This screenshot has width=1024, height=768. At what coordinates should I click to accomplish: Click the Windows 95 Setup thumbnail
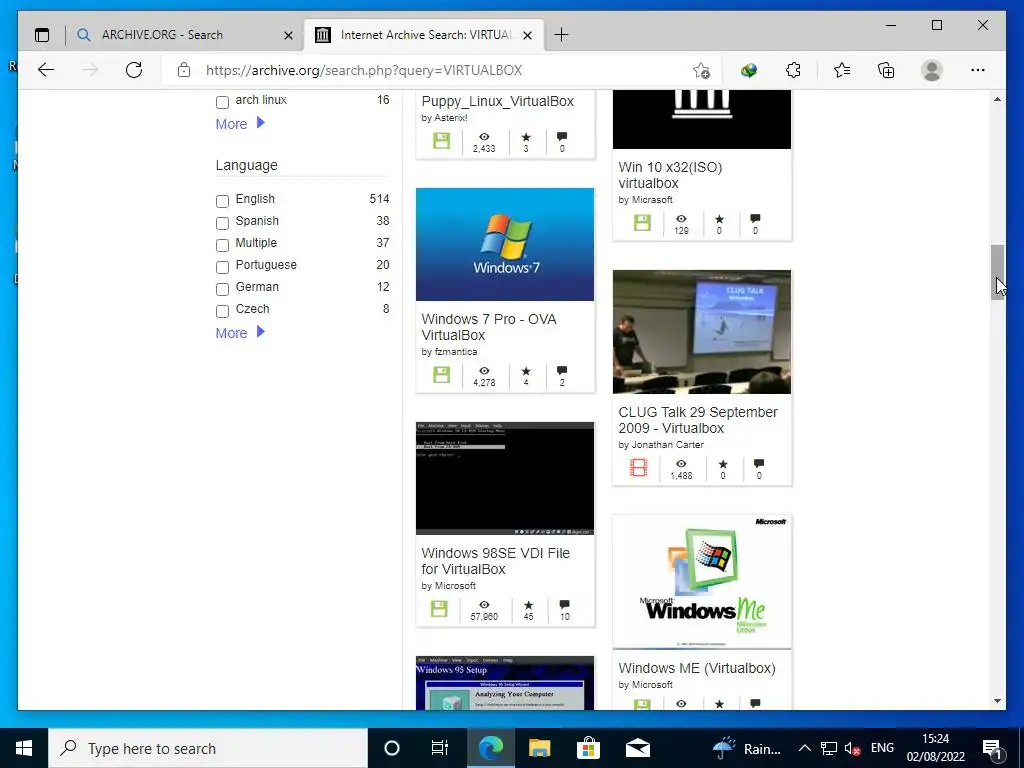tap(505, 683)
